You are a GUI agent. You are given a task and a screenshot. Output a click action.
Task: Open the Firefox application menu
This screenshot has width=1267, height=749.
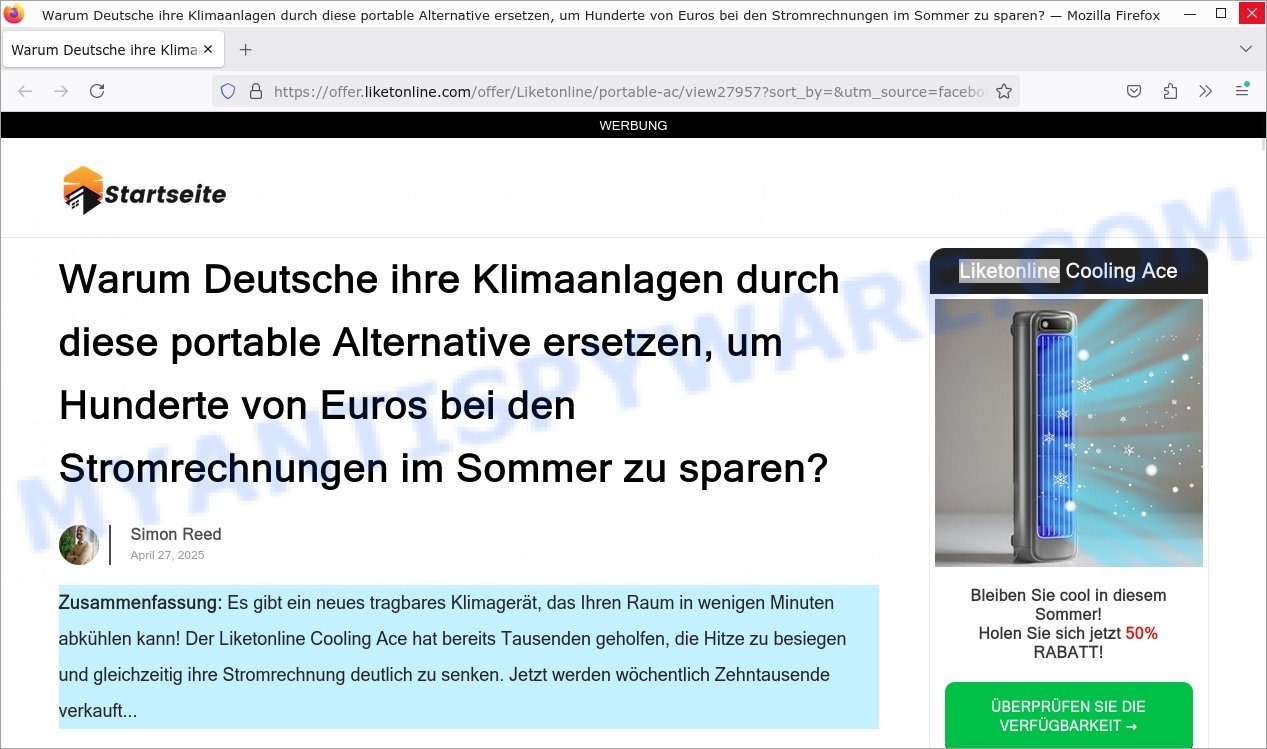1242,91
